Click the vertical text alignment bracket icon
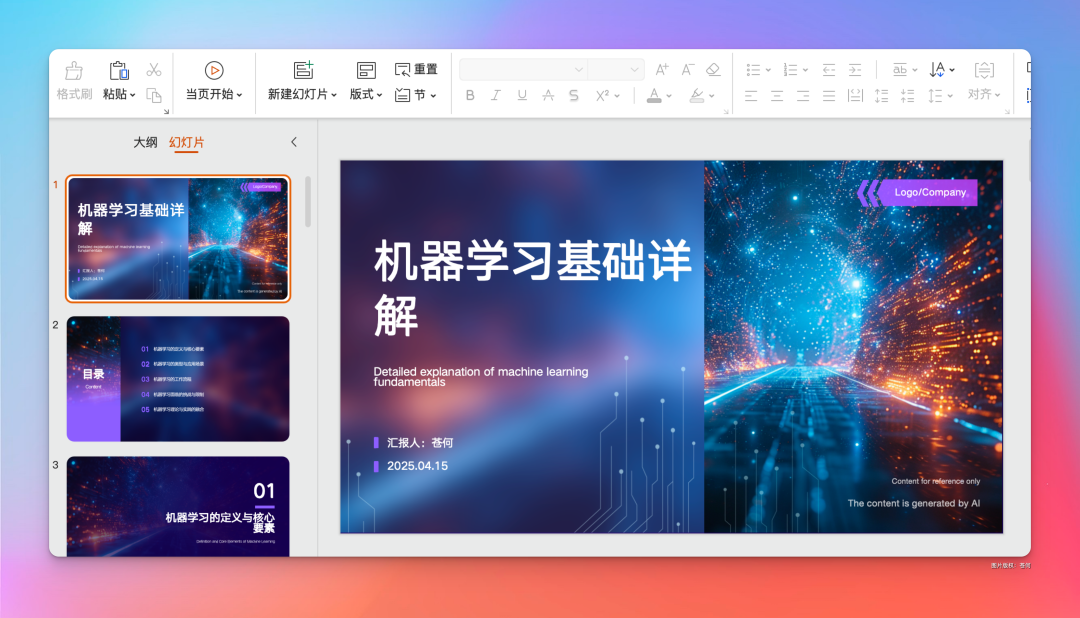 coord(984,70)
